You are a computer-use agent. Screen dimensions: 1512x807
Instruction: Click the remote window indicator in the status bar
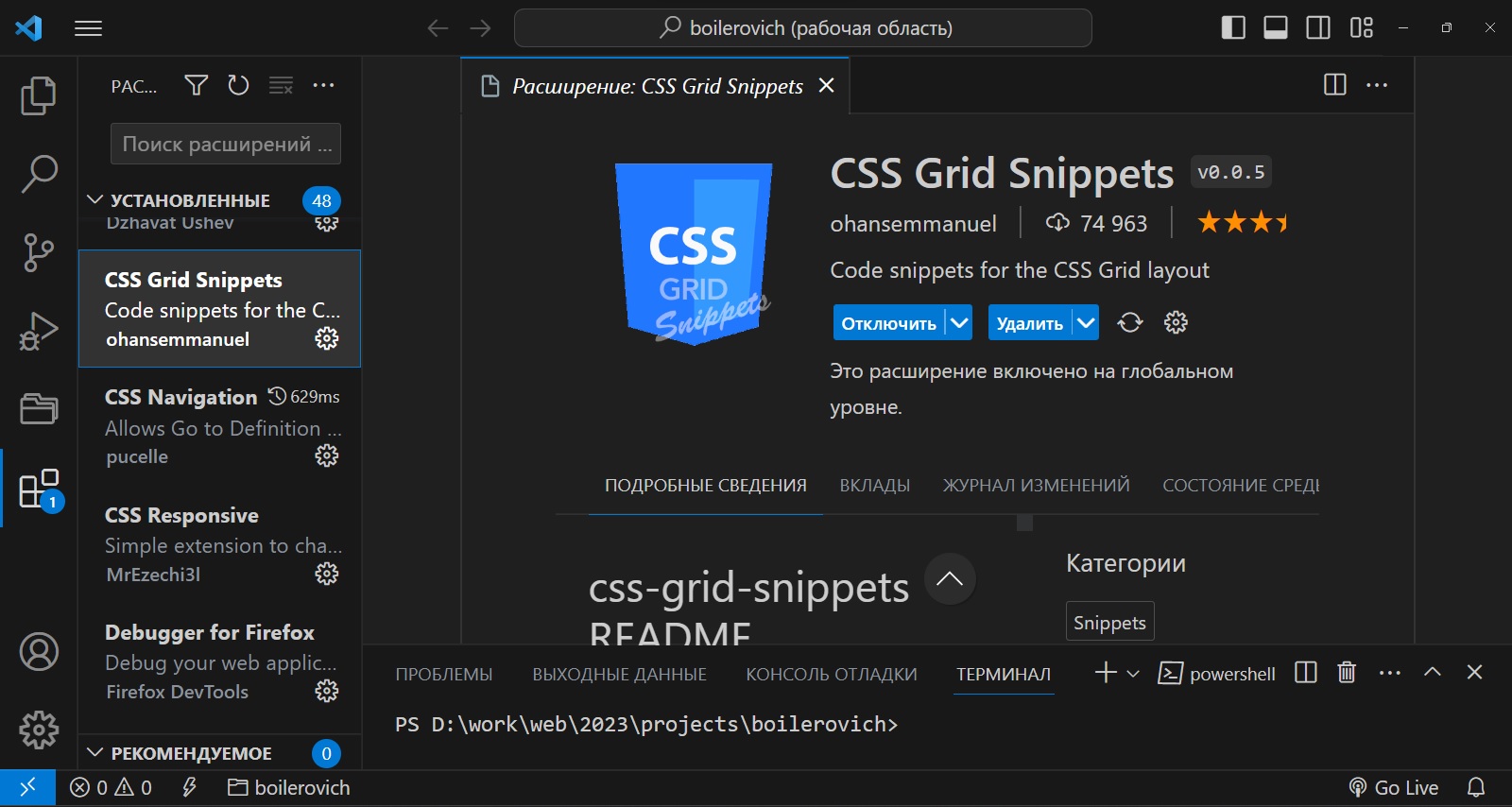[x=27, y=787]
